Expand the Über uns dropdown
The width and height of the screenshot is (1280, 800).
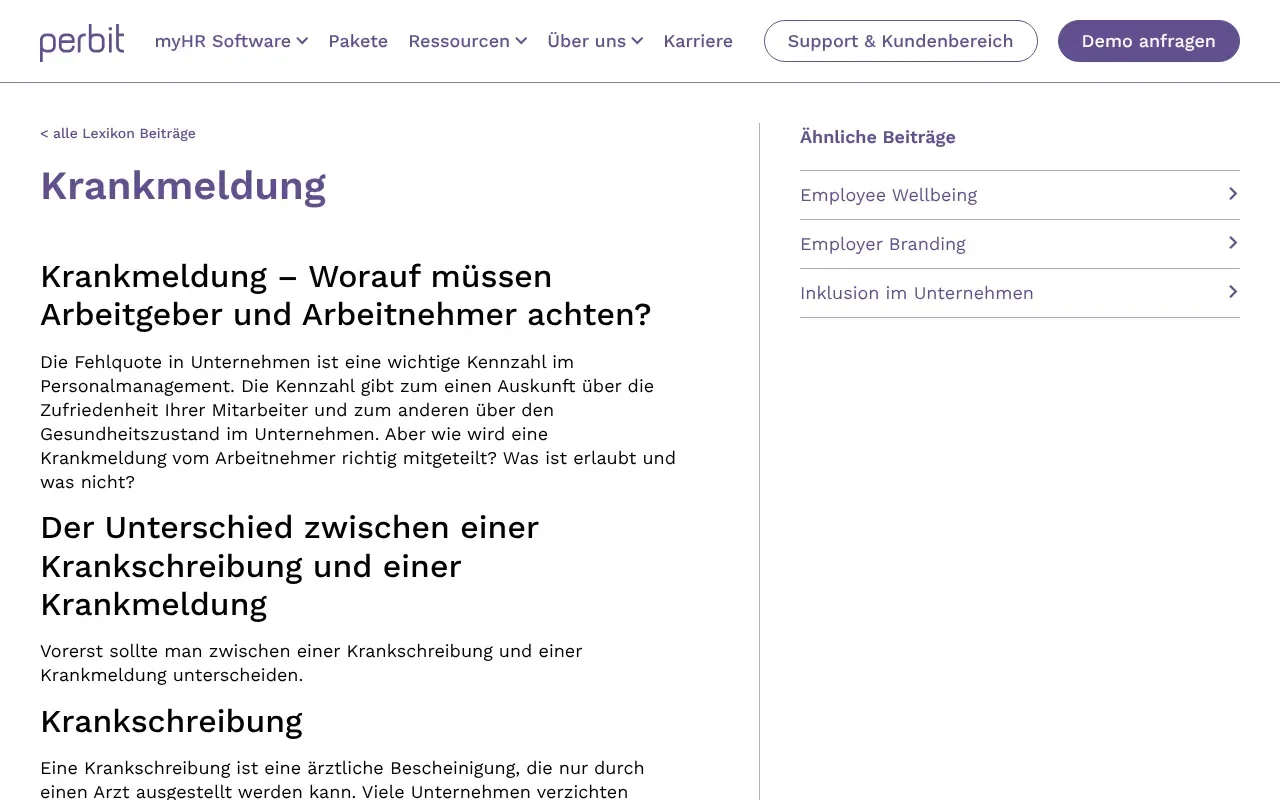(586, 41)
